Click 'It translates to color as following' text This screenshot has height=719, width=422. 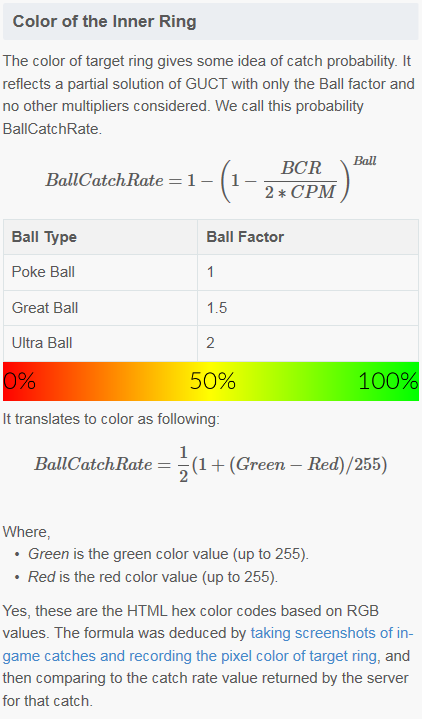(111, 419)
